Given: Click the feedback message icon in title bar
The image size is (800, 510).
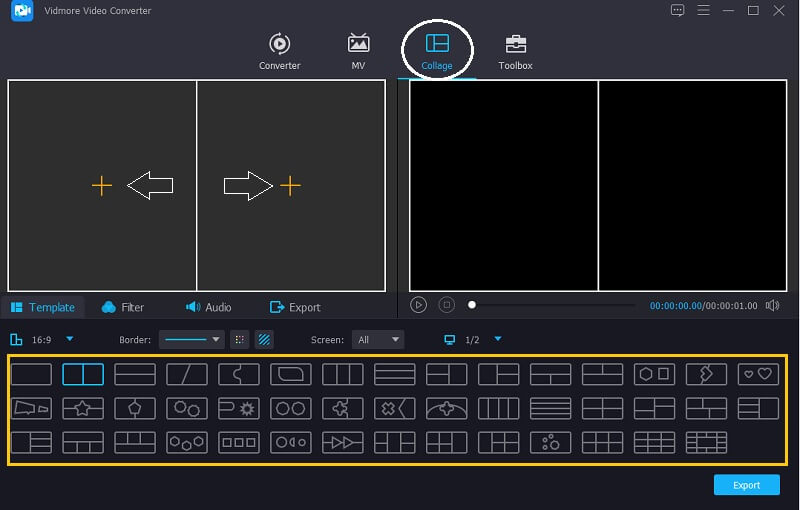Looking at the screenshot, I should tap(677, 11).
